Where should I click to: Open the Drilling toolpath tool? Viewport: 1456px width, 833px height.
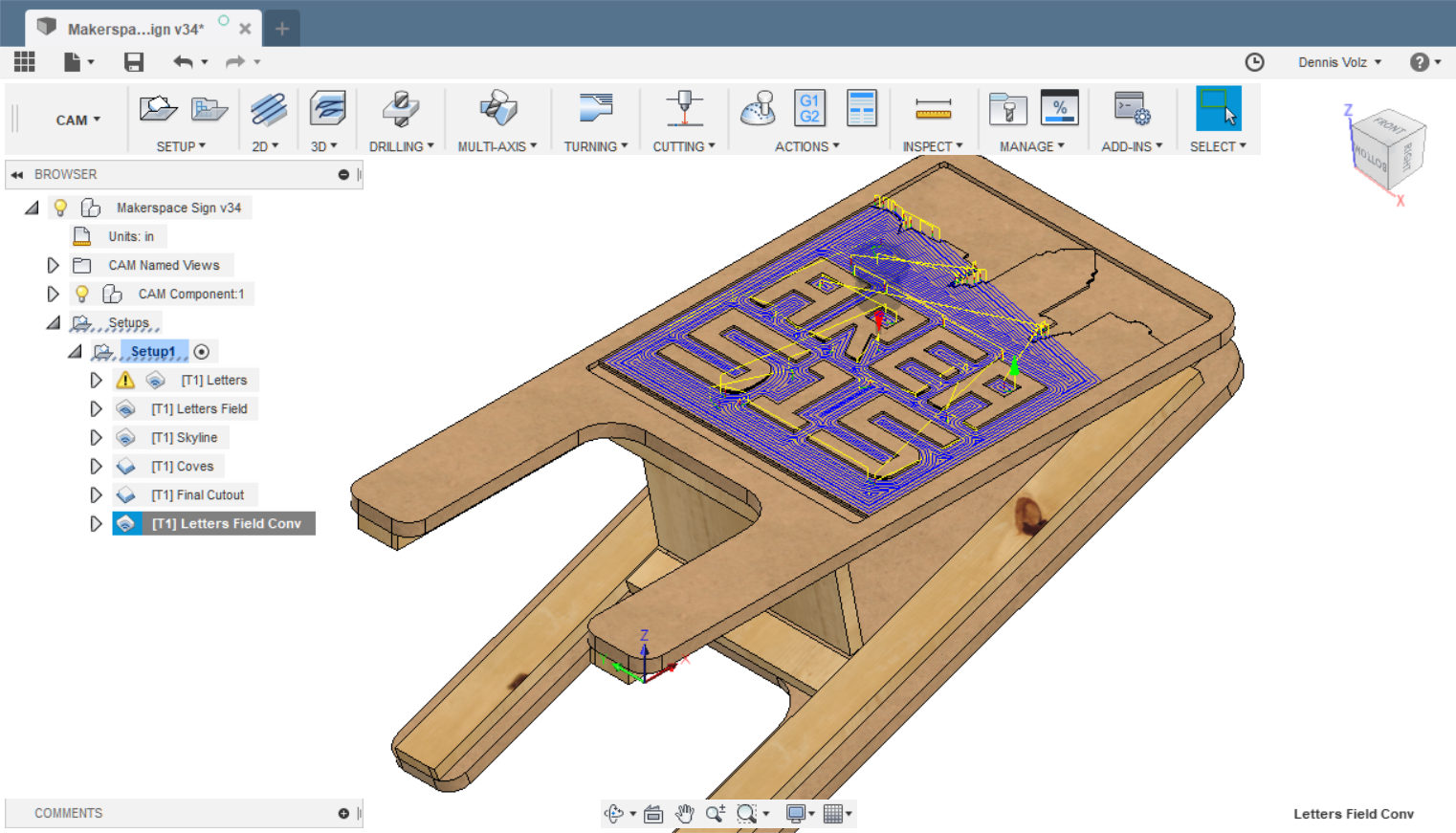coord(401,108)
